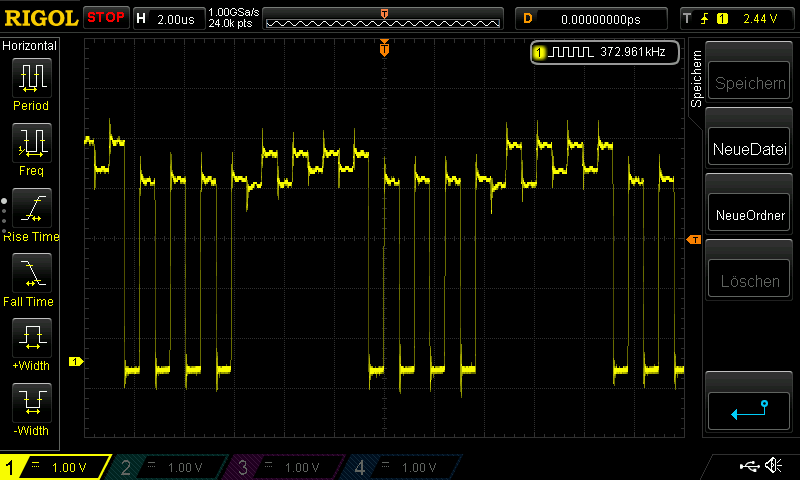Viewport: 800px width, 480px height.
Task: Click the Horizontal measurement menu label
Action: (x=30, y=46)
